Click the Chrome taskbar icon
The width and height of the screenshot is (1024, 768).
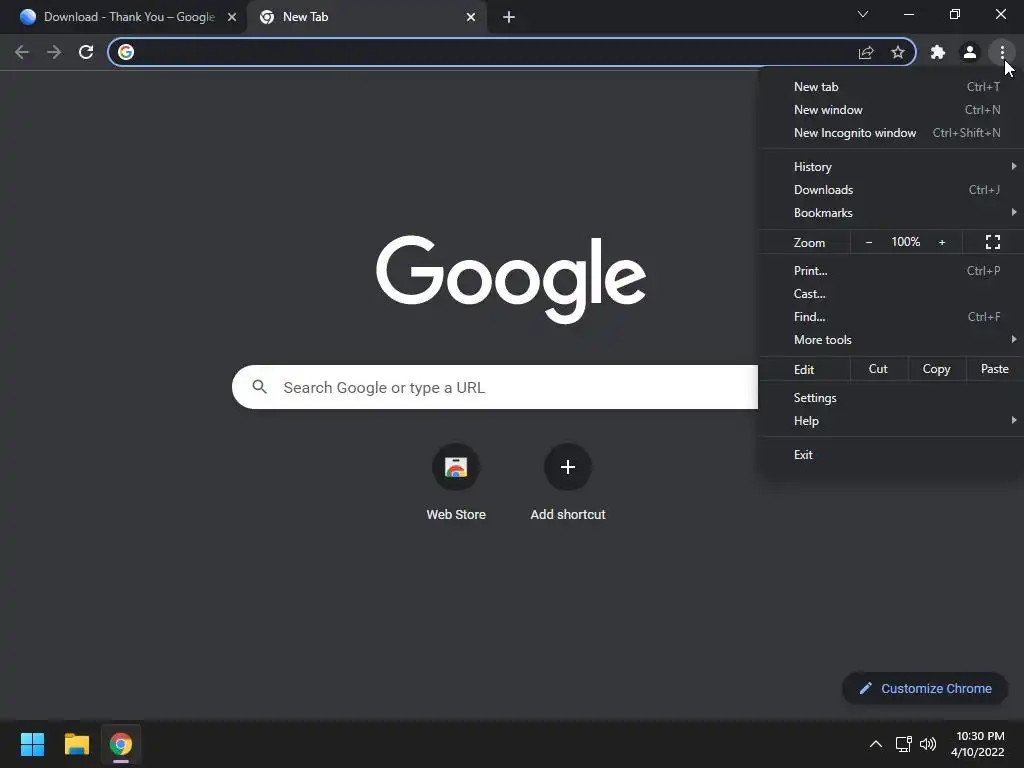[121, 744]
